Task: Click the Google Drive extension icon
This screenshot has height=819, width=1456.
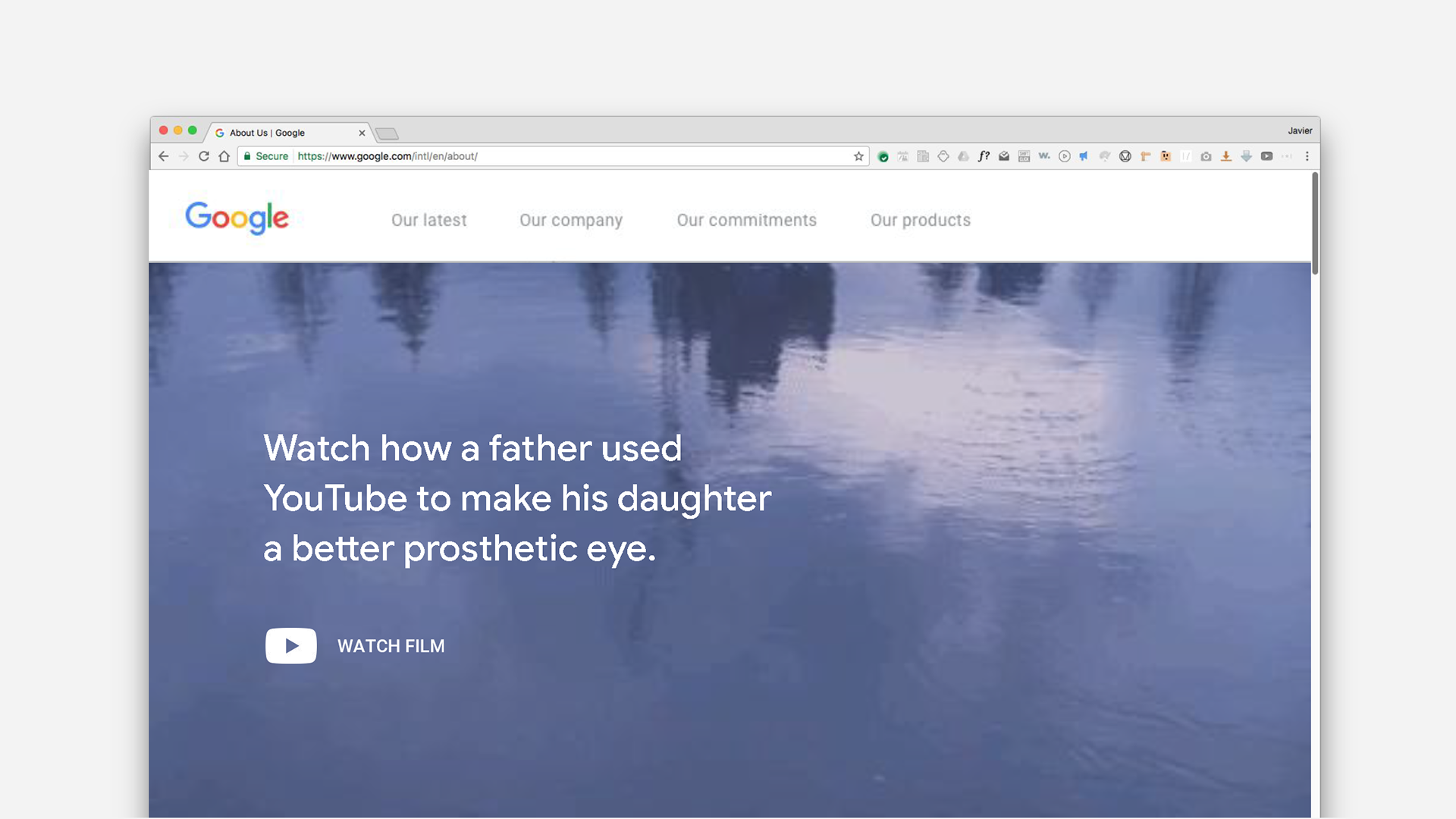Action: pyautogui.click(x=963, y=156)
